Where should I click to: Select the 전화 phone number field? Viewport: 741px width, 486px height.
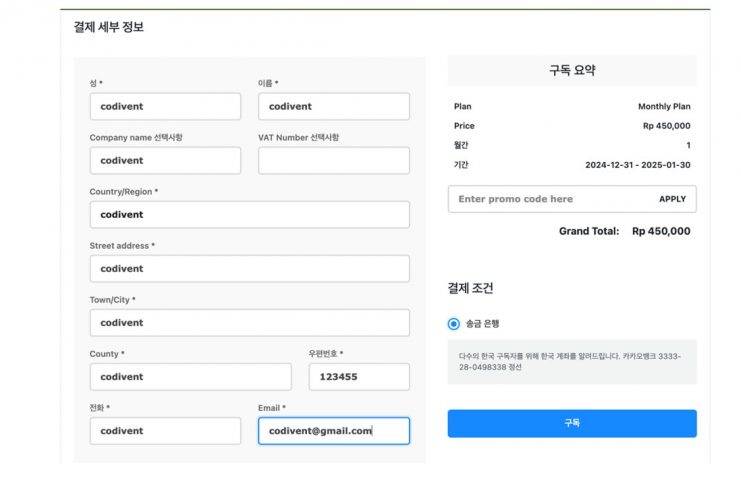(x=165, y=431)
